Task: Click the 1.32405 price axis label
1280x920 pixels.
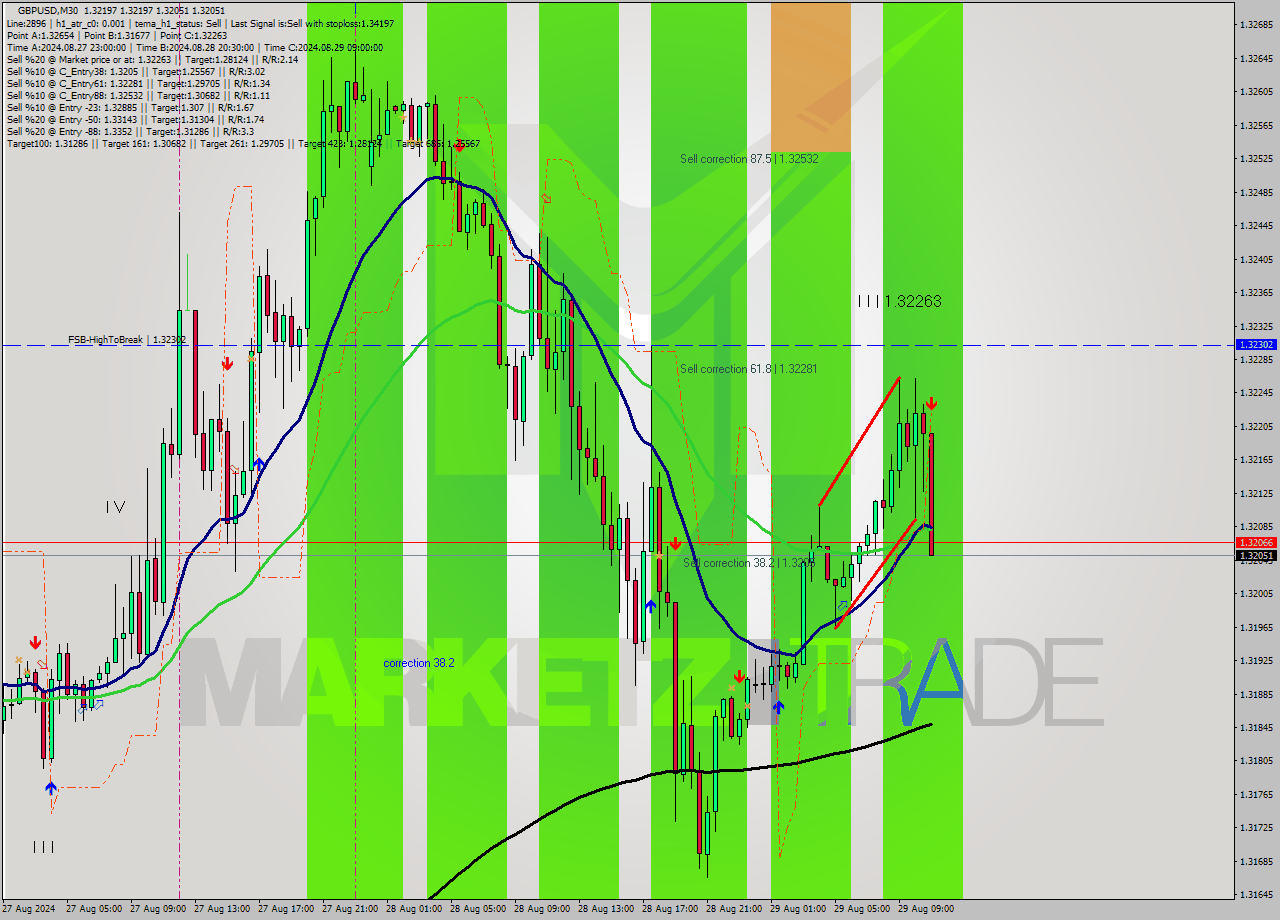Action: pos(1256,259)
